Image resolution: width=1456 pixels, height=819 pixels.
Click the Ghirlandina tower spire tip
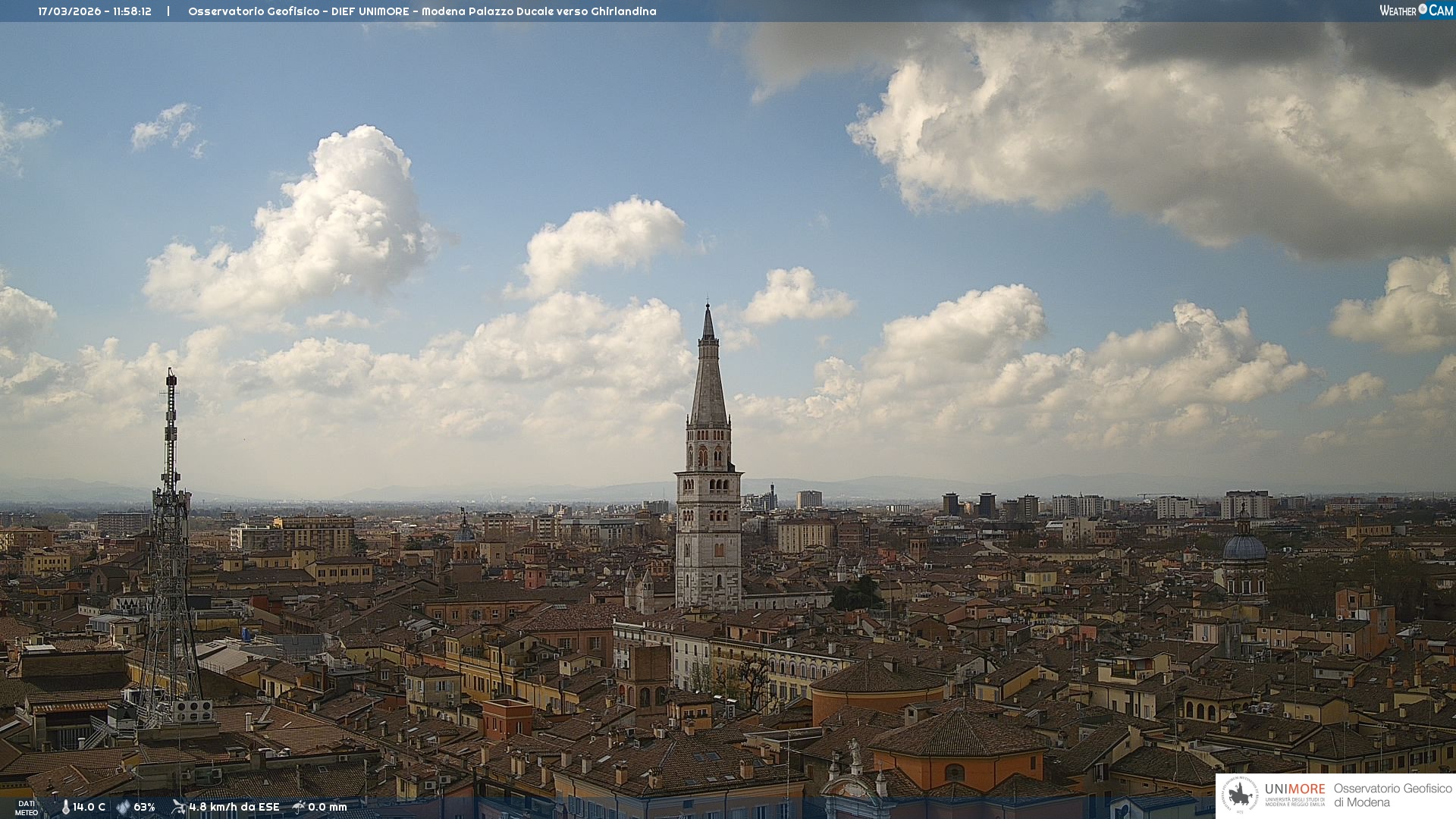pyautogui.click(x=708, y=306)
